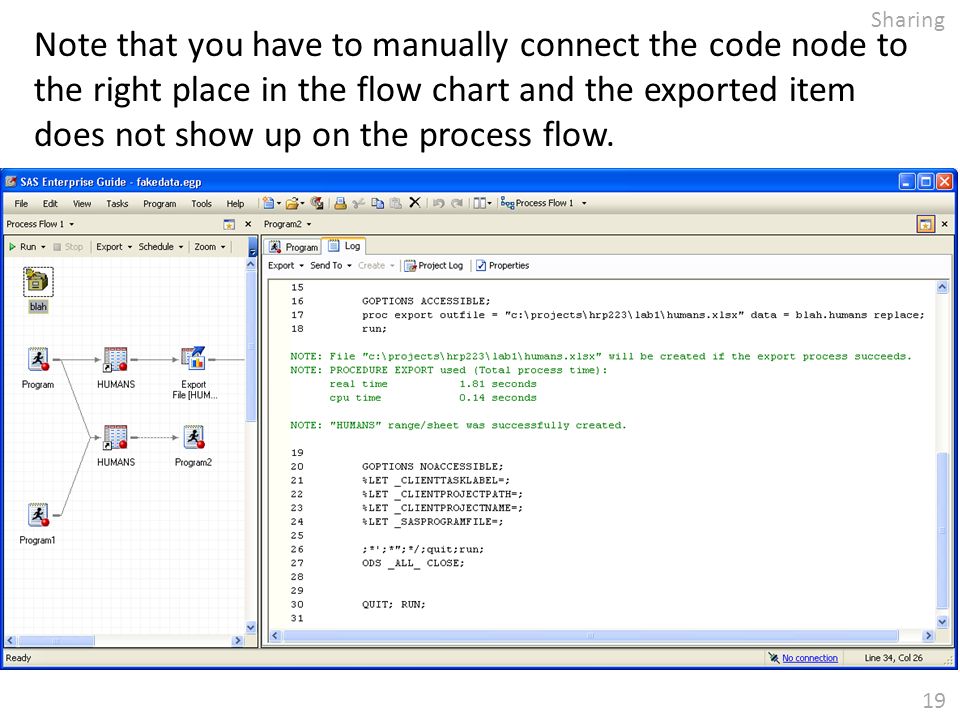The width and height of the screenshot is (960, 720).
Task: Click the Process Flow 1 toolbar icon
Action: 508,203
